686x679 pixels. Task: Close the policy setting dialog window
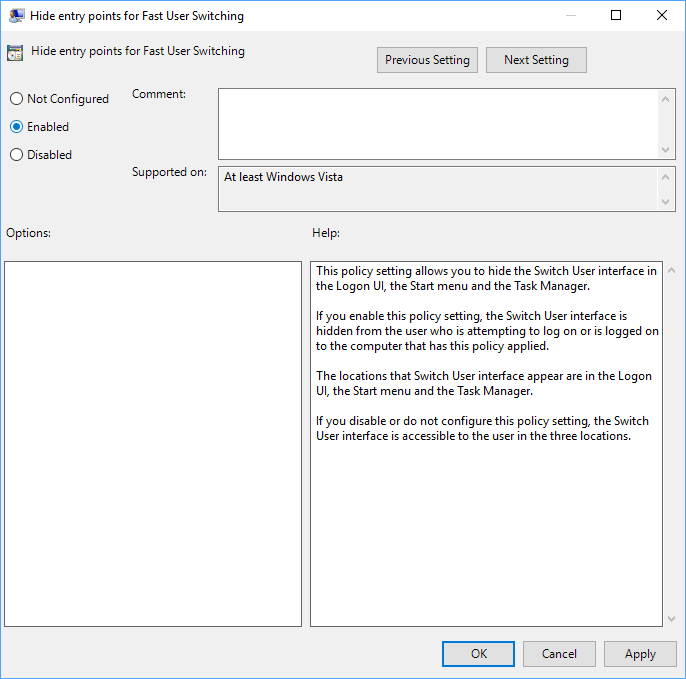[662, 16]
